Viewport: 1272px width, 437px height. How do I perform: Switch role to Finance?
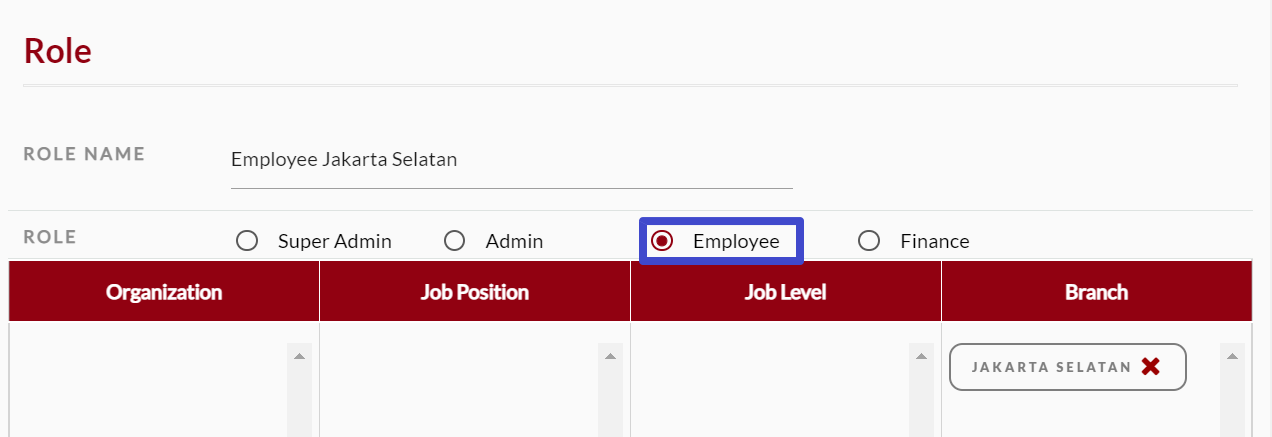tap(869, 241)
